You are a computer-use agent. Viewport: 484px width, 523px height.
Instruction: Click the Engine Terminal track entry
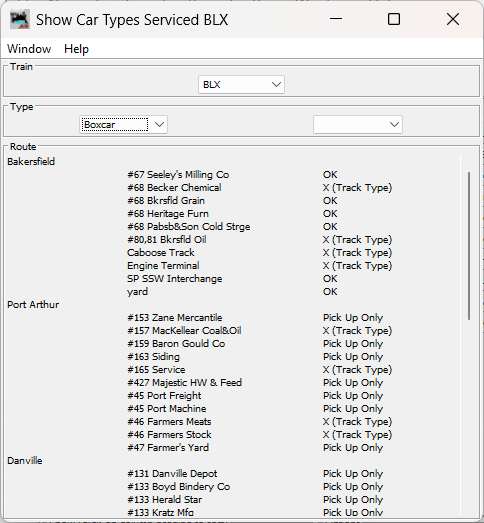(163, 266)
